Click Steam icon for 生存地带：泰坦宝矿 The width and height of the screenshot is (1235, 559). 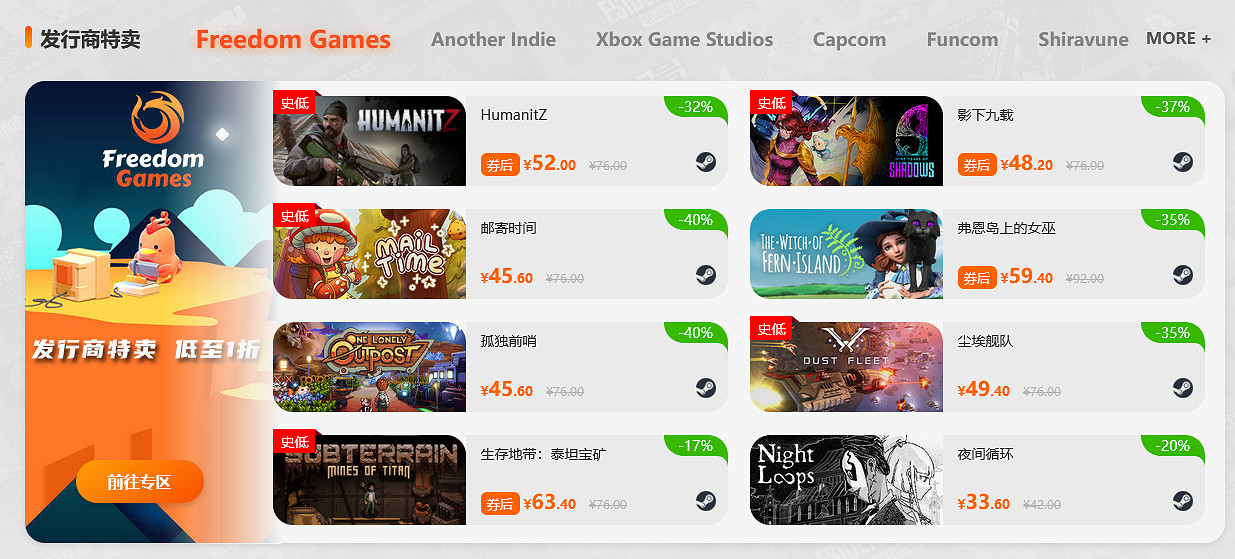pos(706,501)
